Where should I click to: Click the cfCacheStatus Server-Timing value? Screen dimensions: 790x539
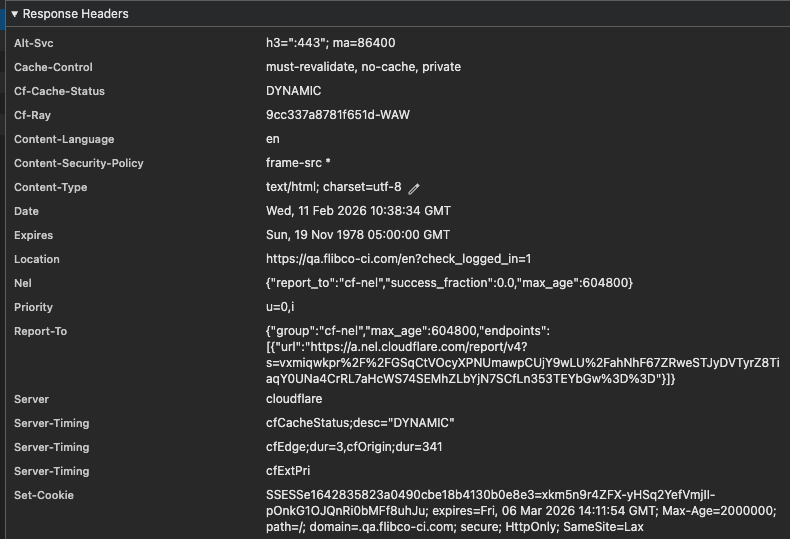[x=360, y=423]
